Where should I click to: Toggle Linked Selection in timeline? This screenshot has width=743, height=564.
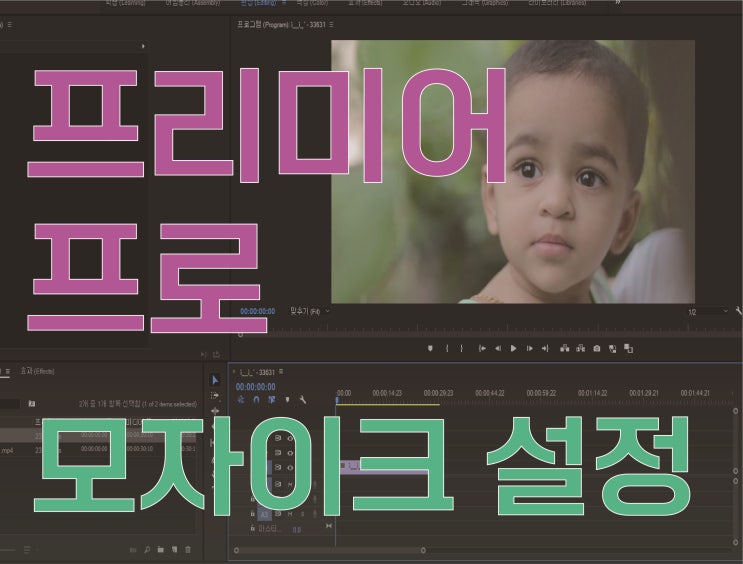272,400
